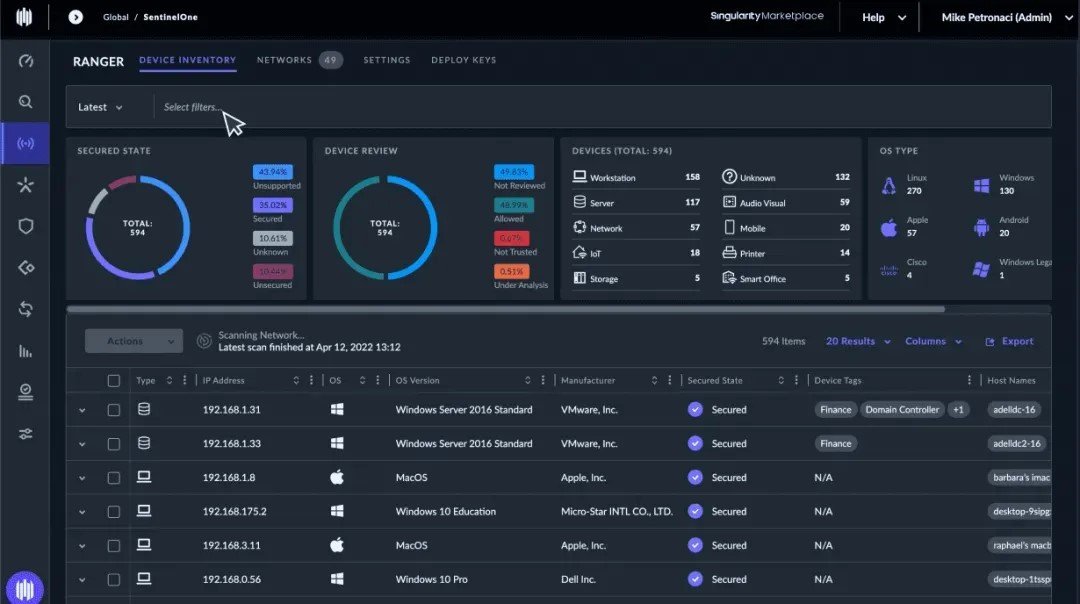Screen dimensions: 1080x604
Task: Open the bar chart reports icon in sidebar
Action: [x=25, y=351]
